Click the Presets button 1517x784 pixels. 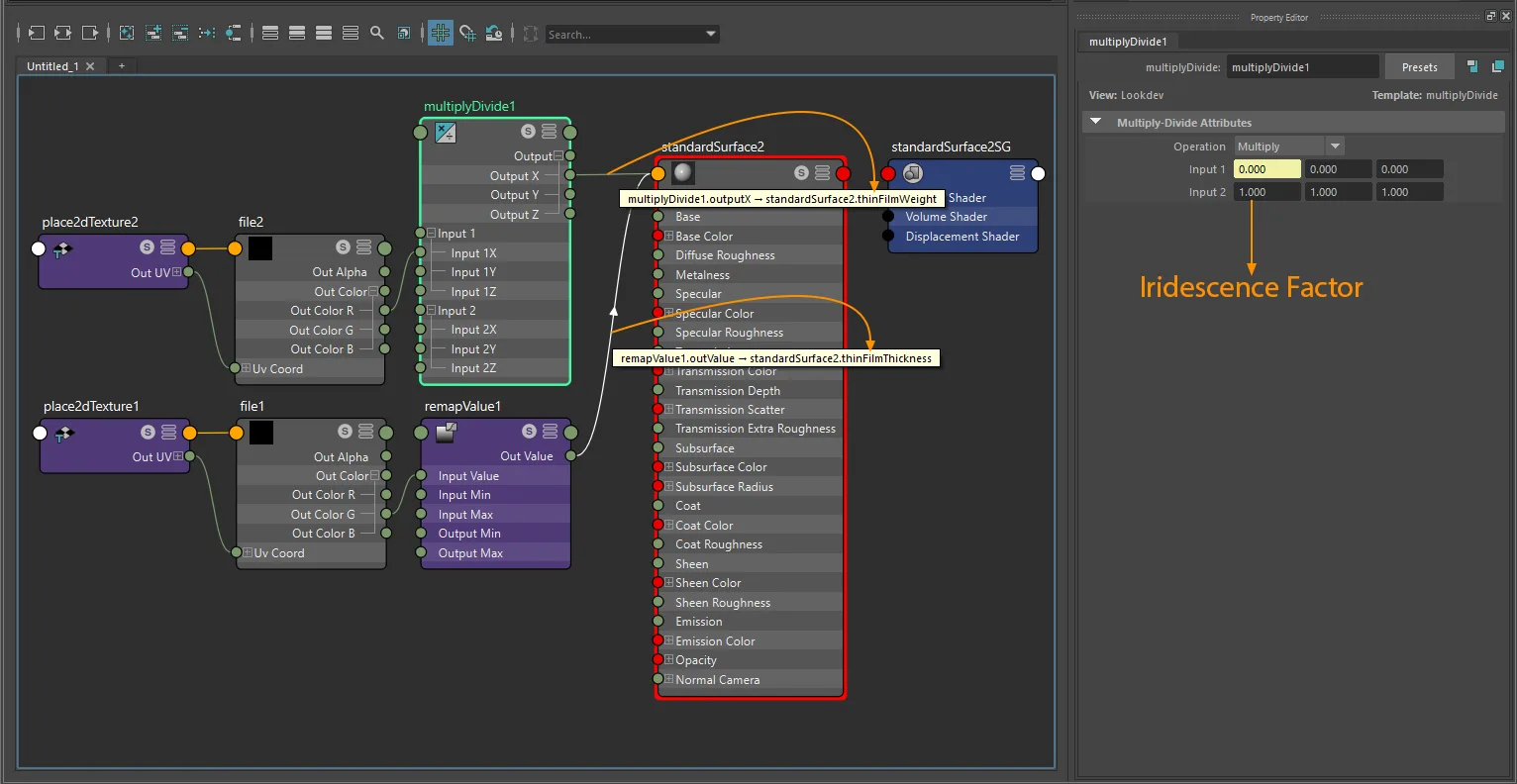coord(1419,67)
